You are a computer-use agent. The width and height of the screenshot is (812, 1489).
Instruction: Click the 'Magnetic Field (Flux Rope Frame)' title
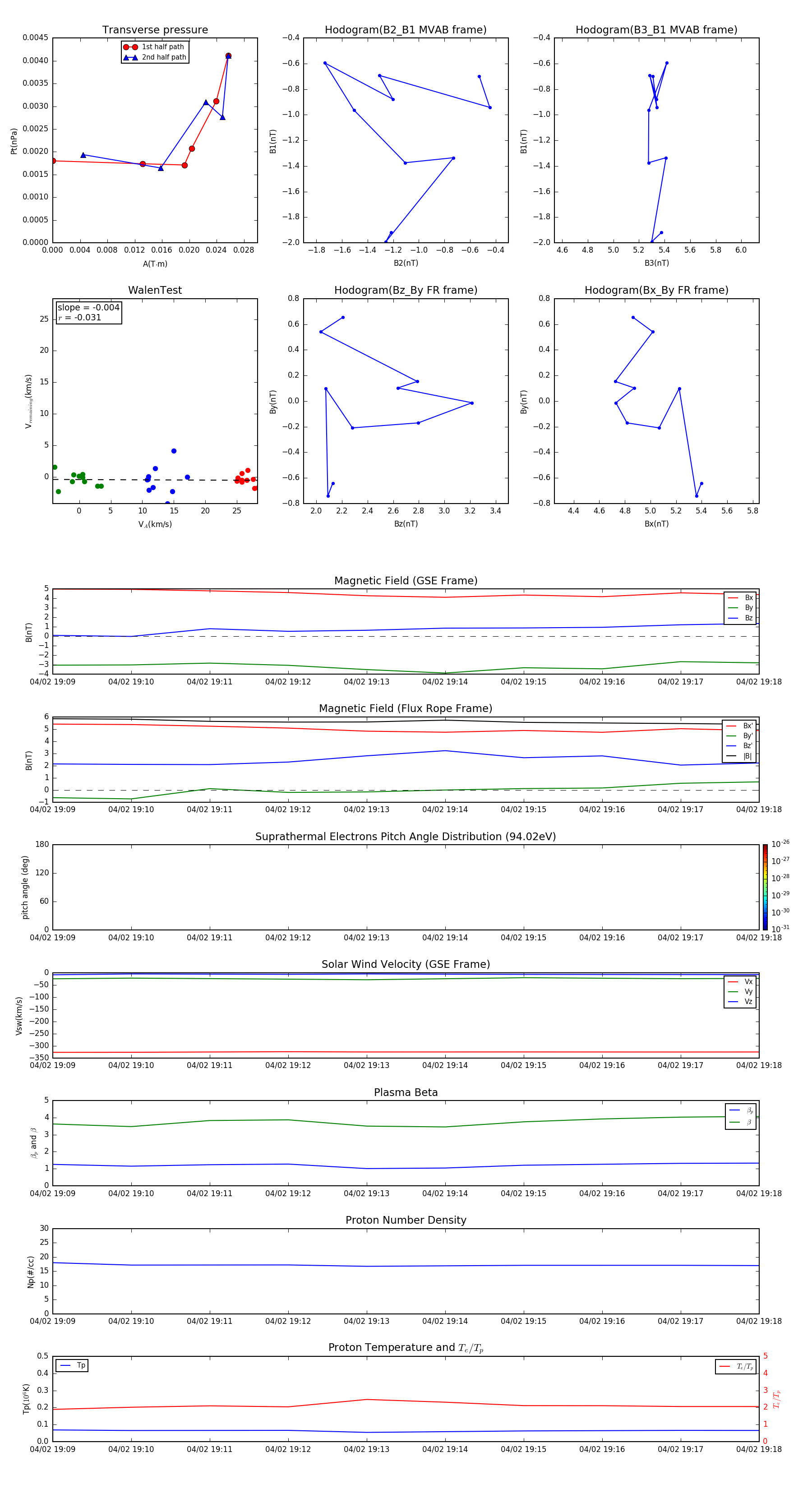click(406, 709)
